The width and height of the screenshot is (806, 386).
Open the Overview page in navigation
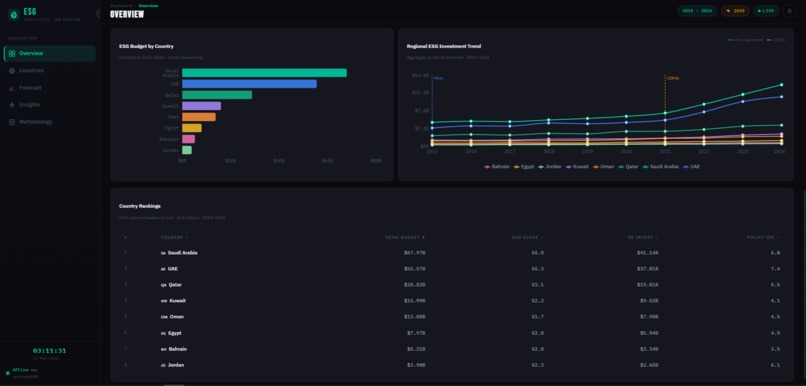49,53
